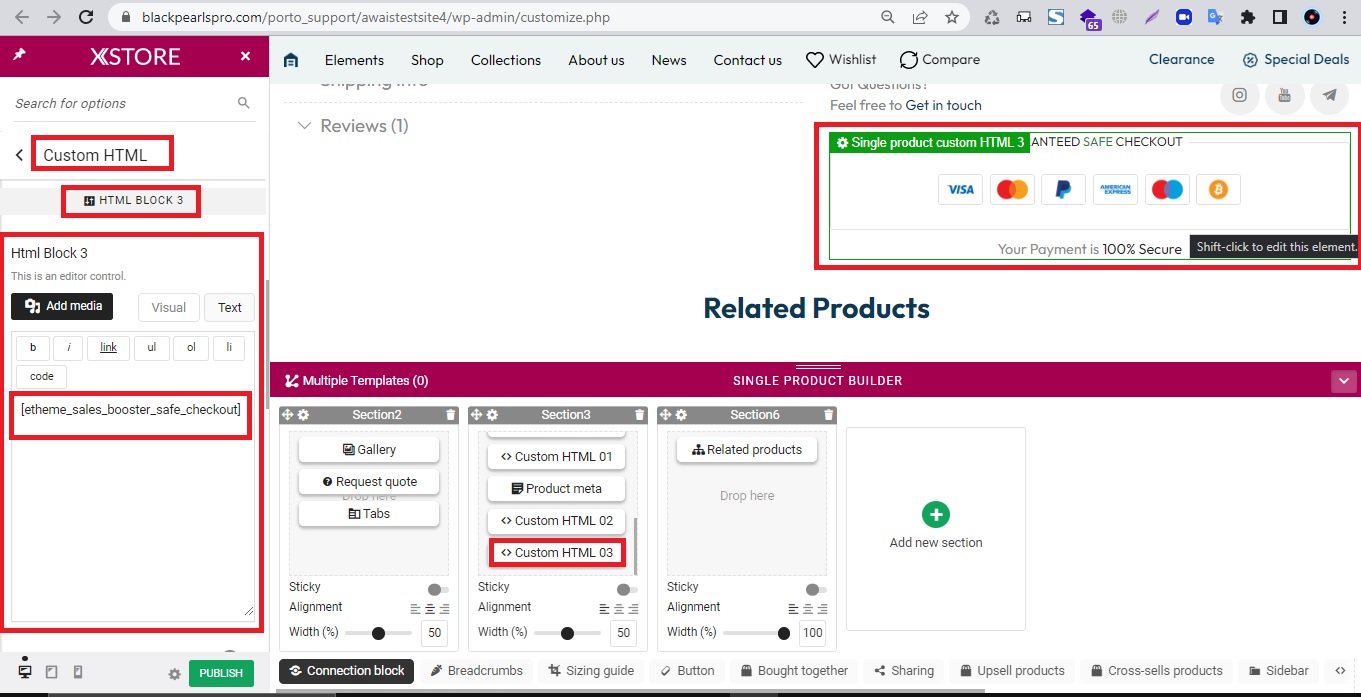Open Section3 settings gear
The width and height of the screenshot is (1361, 697).
(x=492, y=415)
